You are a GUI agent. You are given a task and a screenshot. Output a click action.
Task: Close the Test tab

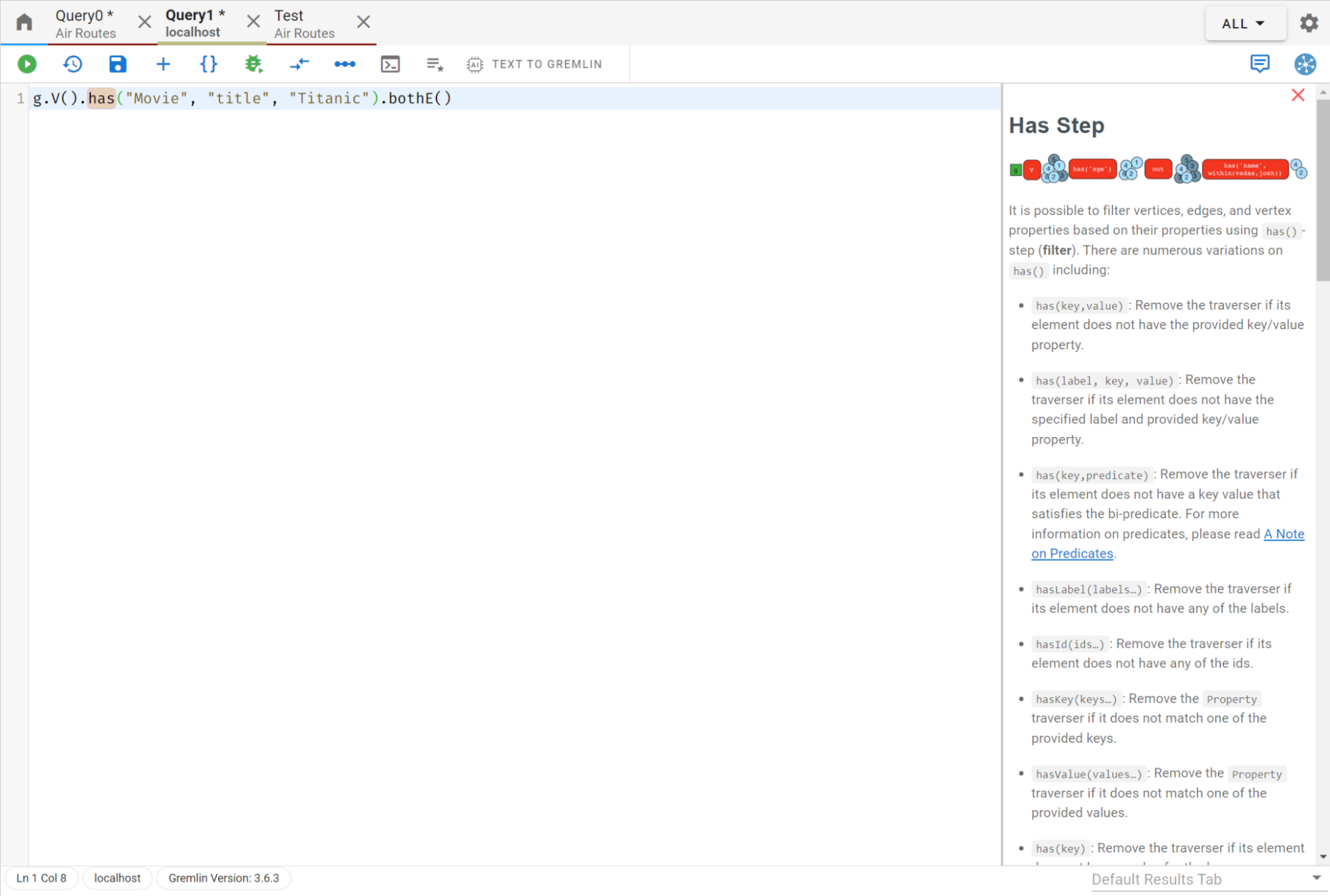coord(363,22)
